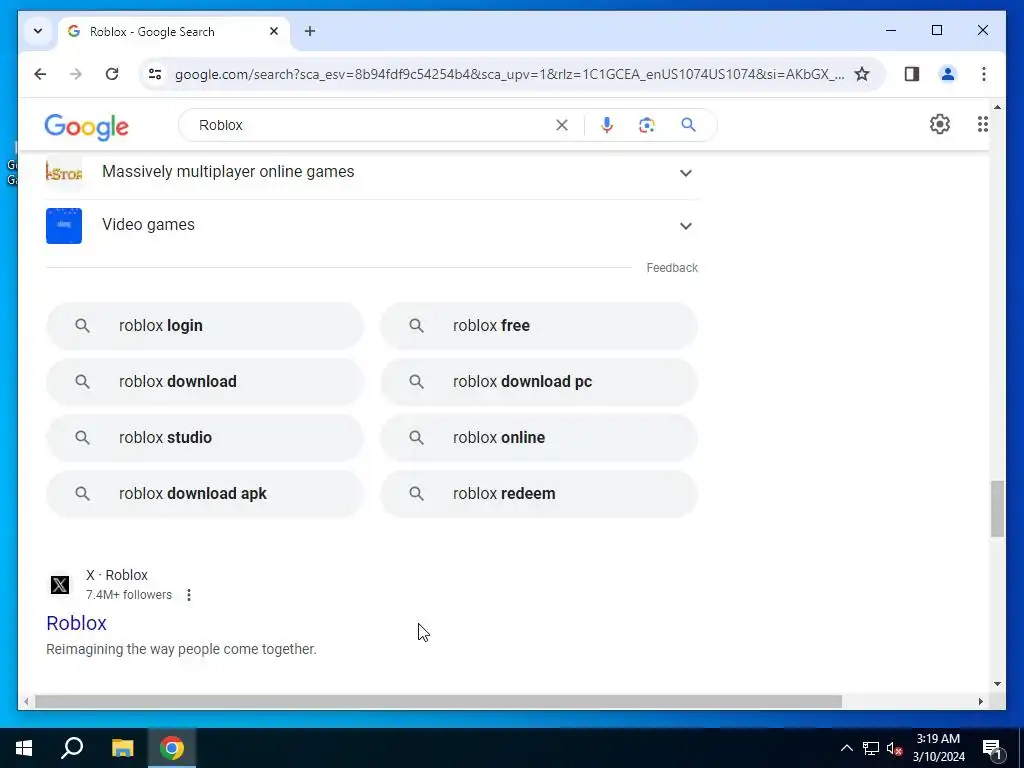The height and width of the screenshot is (768, 1024).
Task: Open the Google apps grid
Action: pyautogui.click(x=982, y=124)
